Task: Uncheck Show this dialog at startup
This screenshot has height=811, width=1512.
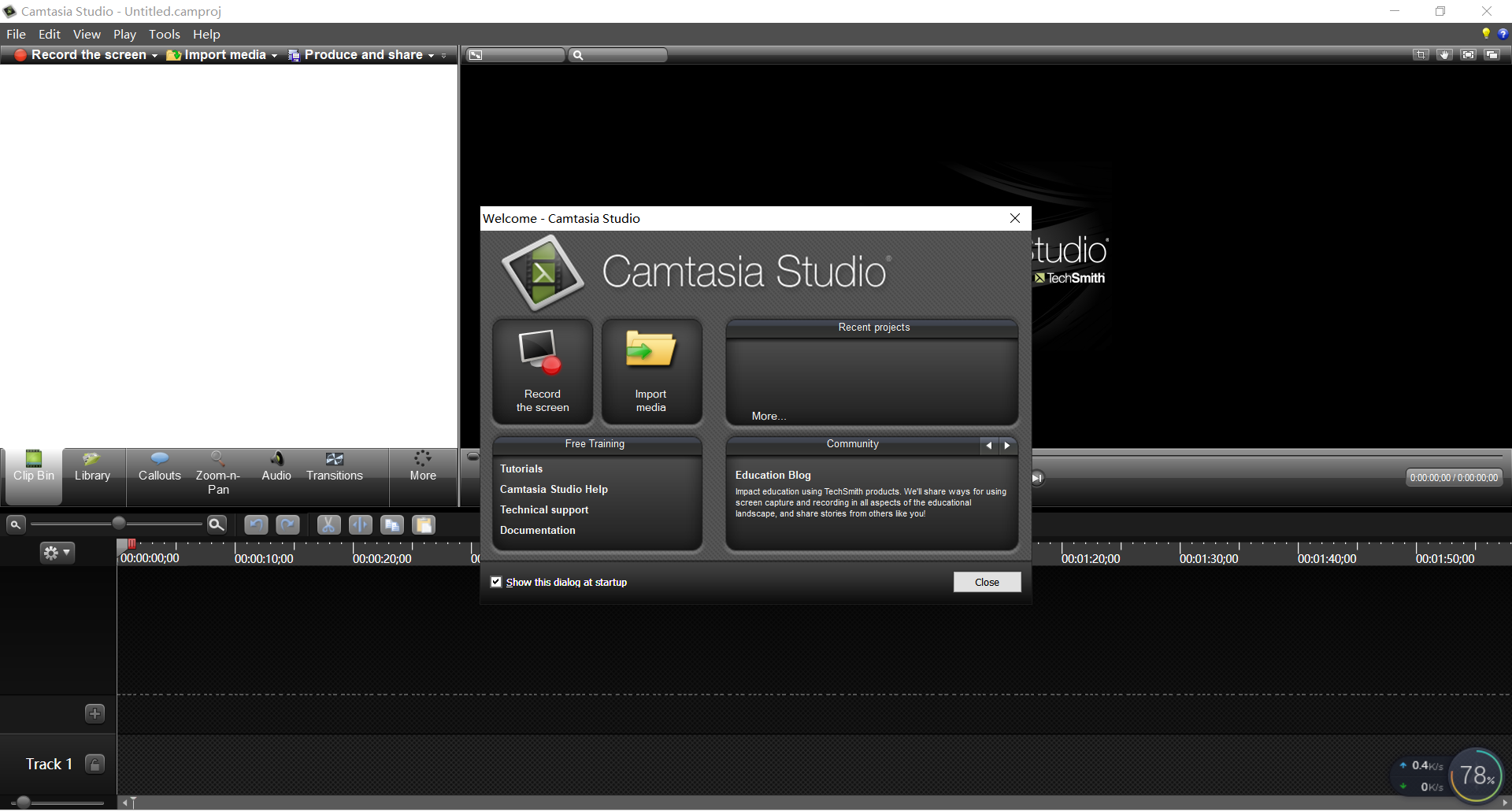Action: pyautogui.click(x=496, y=581)
